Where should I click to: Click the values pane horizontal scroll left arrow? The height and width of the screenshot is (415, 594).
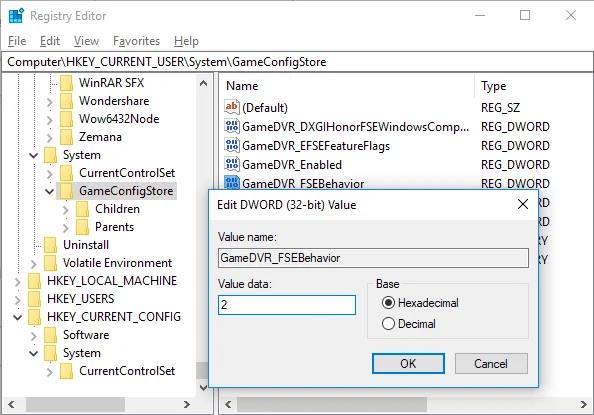click(228, 404)
